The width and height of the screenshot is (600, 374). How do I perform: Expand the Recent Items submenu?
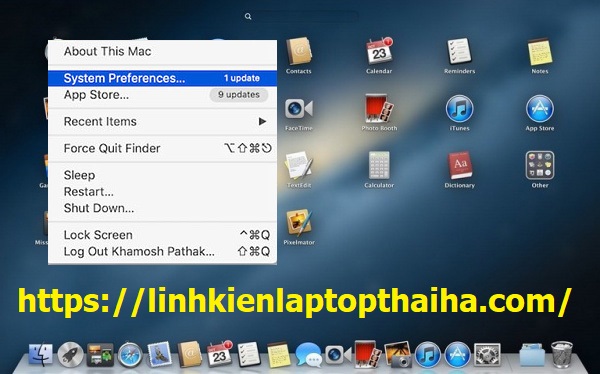click(162, 121)
